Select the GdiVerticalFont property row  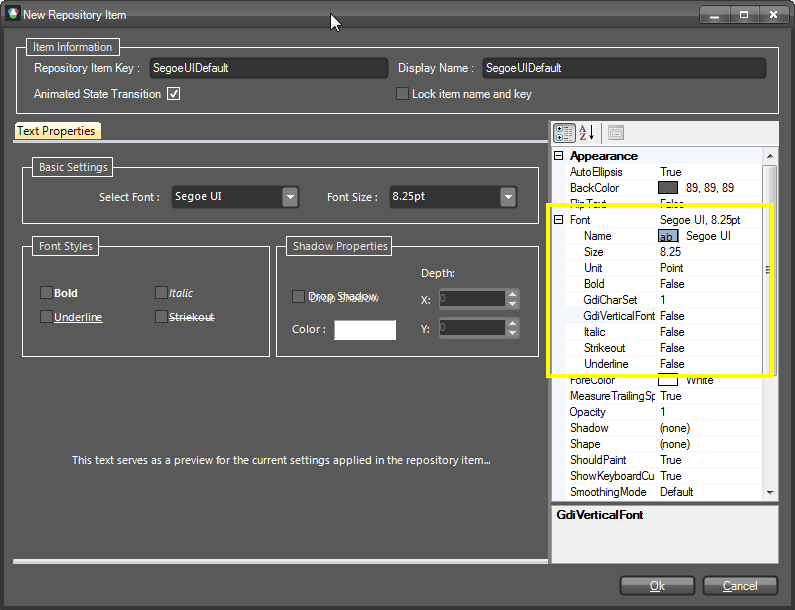click(x=663, y=316)
